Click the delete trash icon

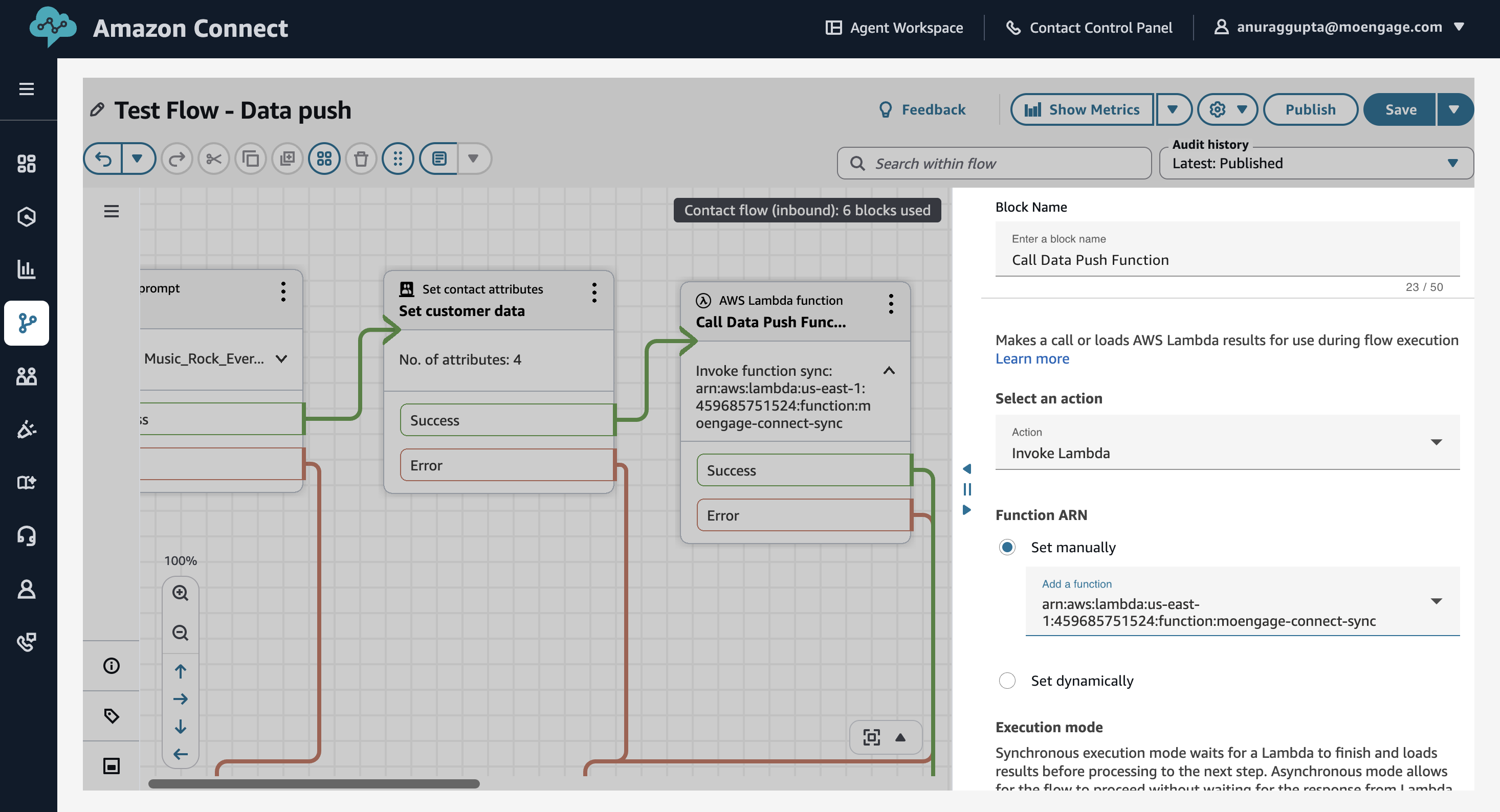click(x=361, y=159)
